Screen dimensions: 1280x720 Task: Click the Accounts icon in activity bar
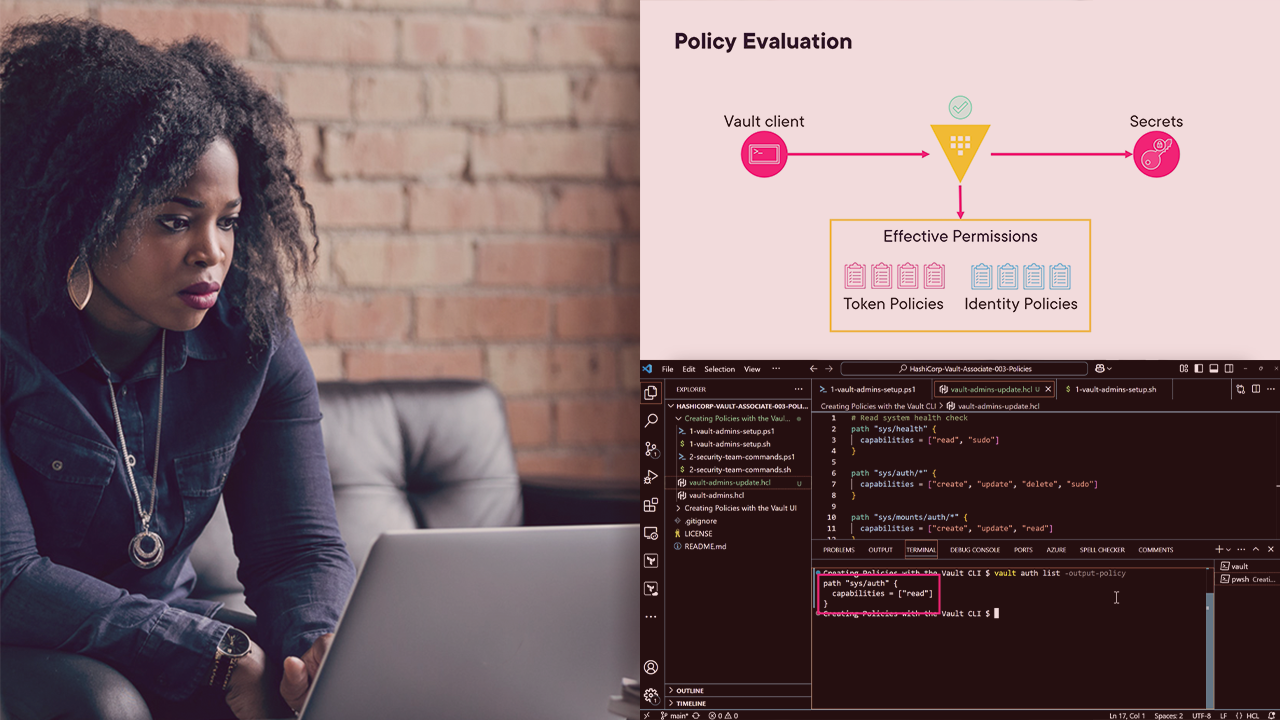click(651, 667)
